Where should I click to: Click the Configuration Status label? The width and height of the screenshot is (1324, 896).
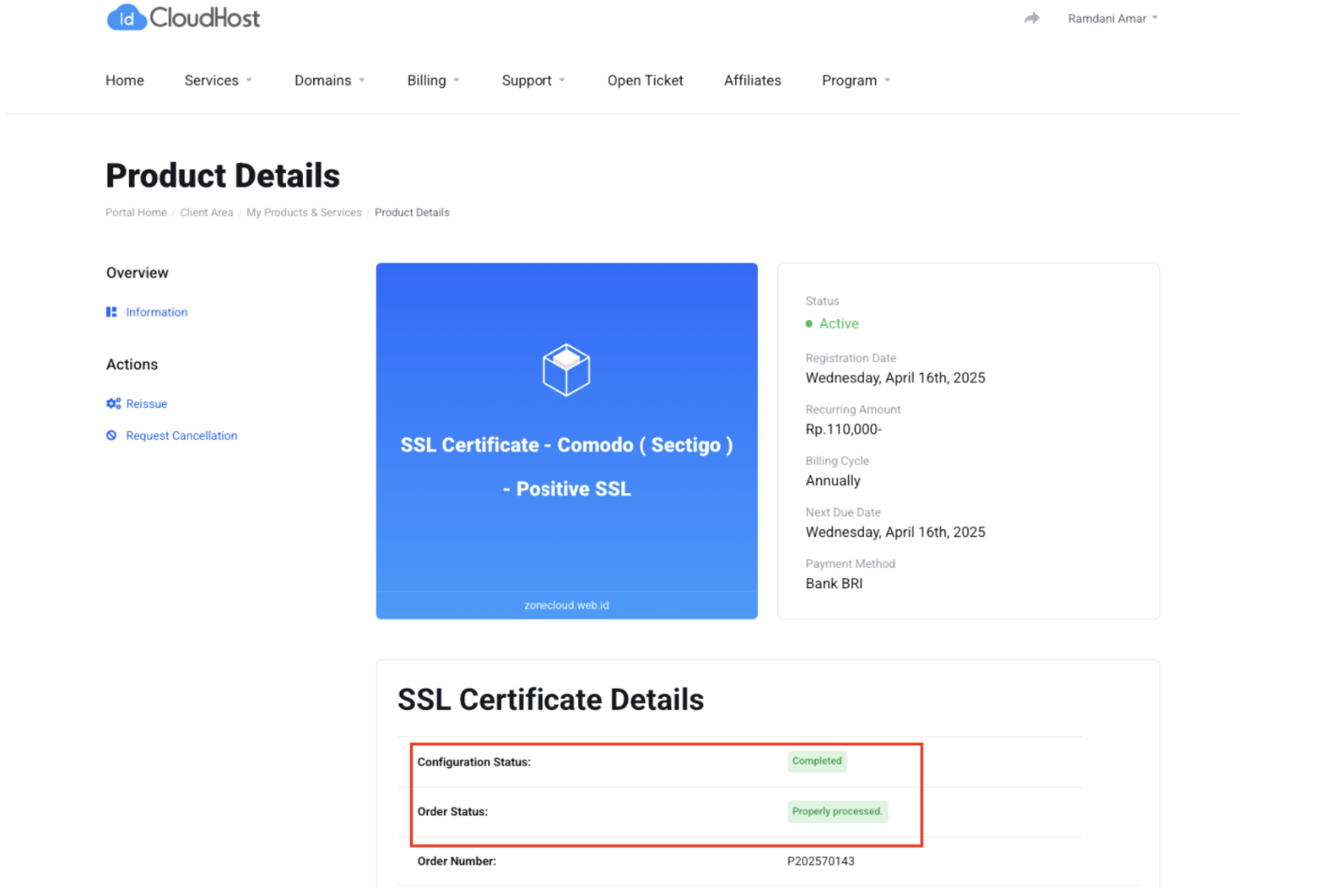pyautogui.click(x=474, y=762)
